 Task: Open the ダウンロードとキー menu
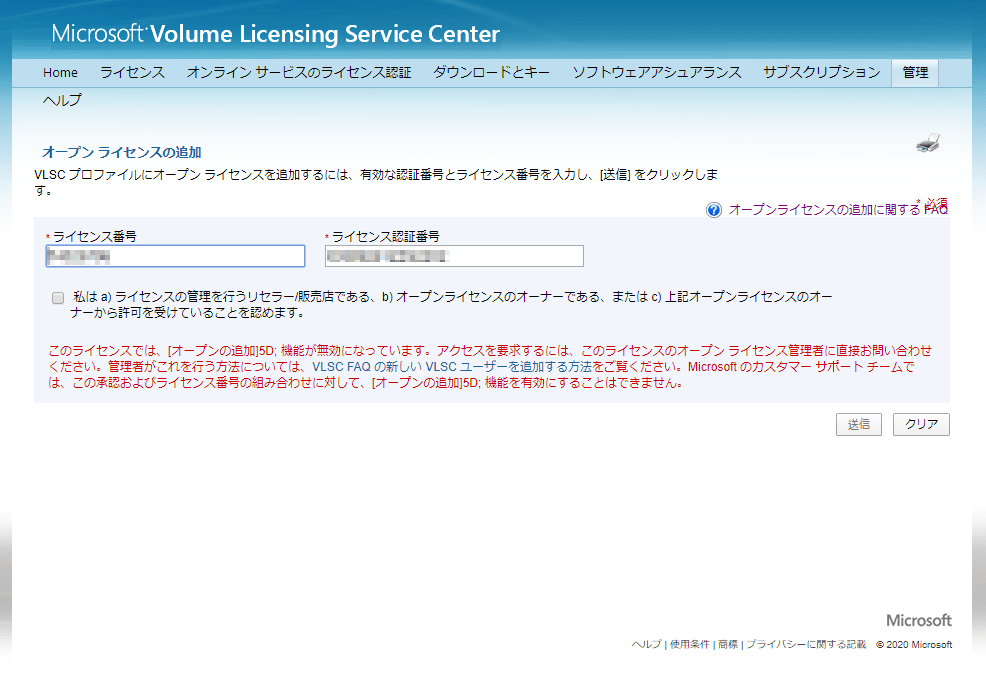pyautogui.click(x=491, y=73)
